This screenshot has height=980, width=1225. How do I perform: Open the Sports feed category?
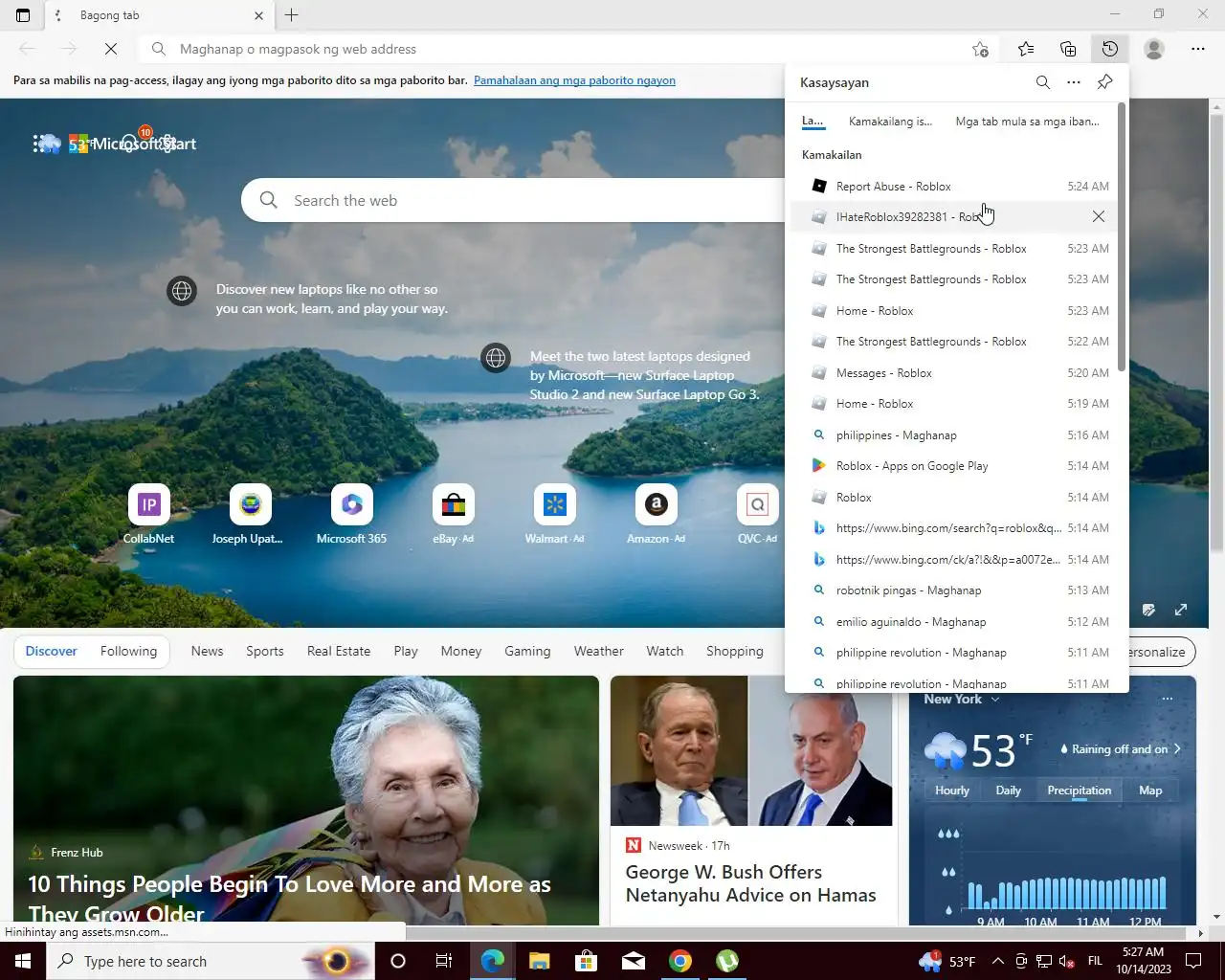point(265,652)
